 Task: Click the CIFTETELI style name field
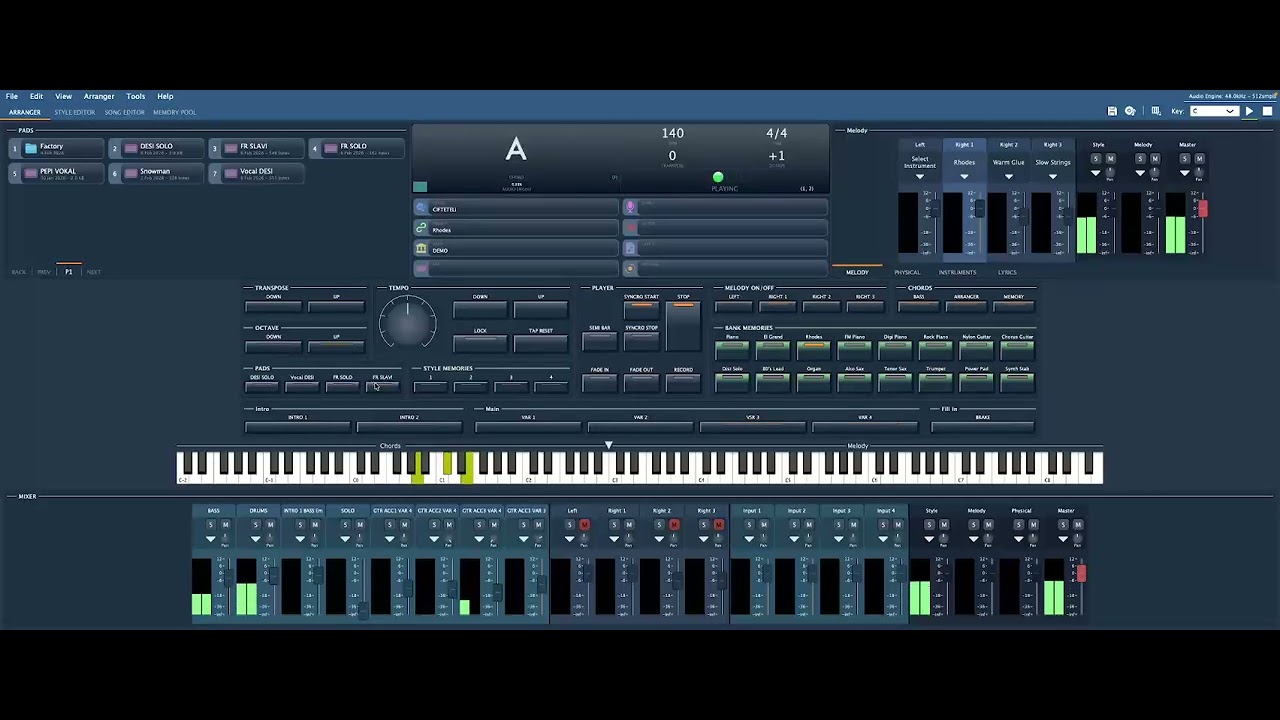coord(516,208)
